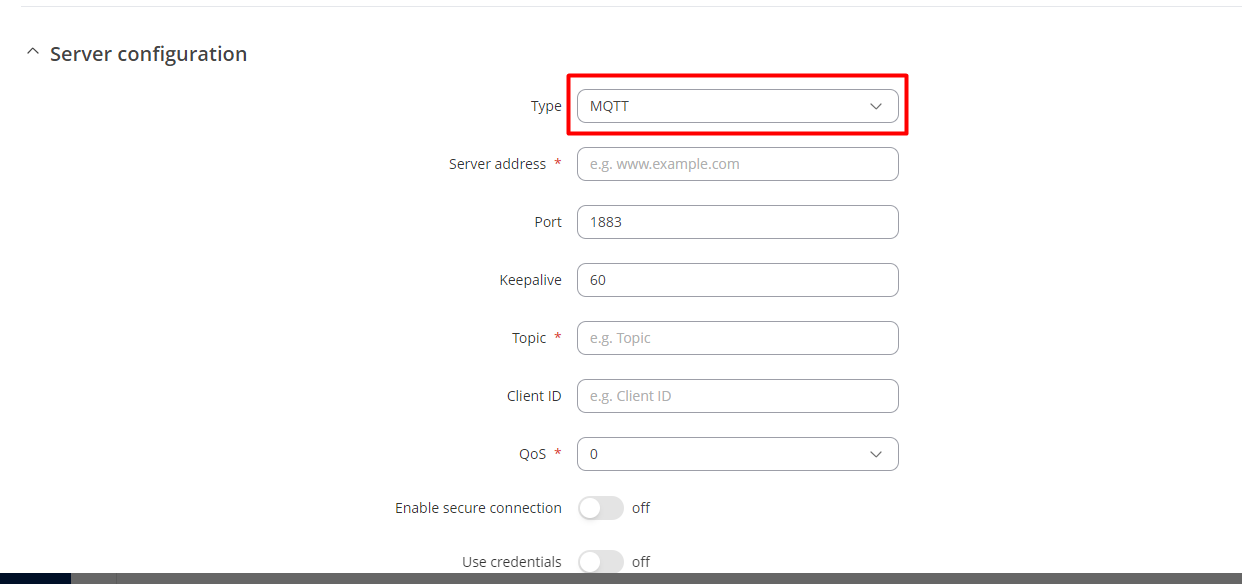
Task: Collapse the Server configuration section chevron
Action: (33, 53)
